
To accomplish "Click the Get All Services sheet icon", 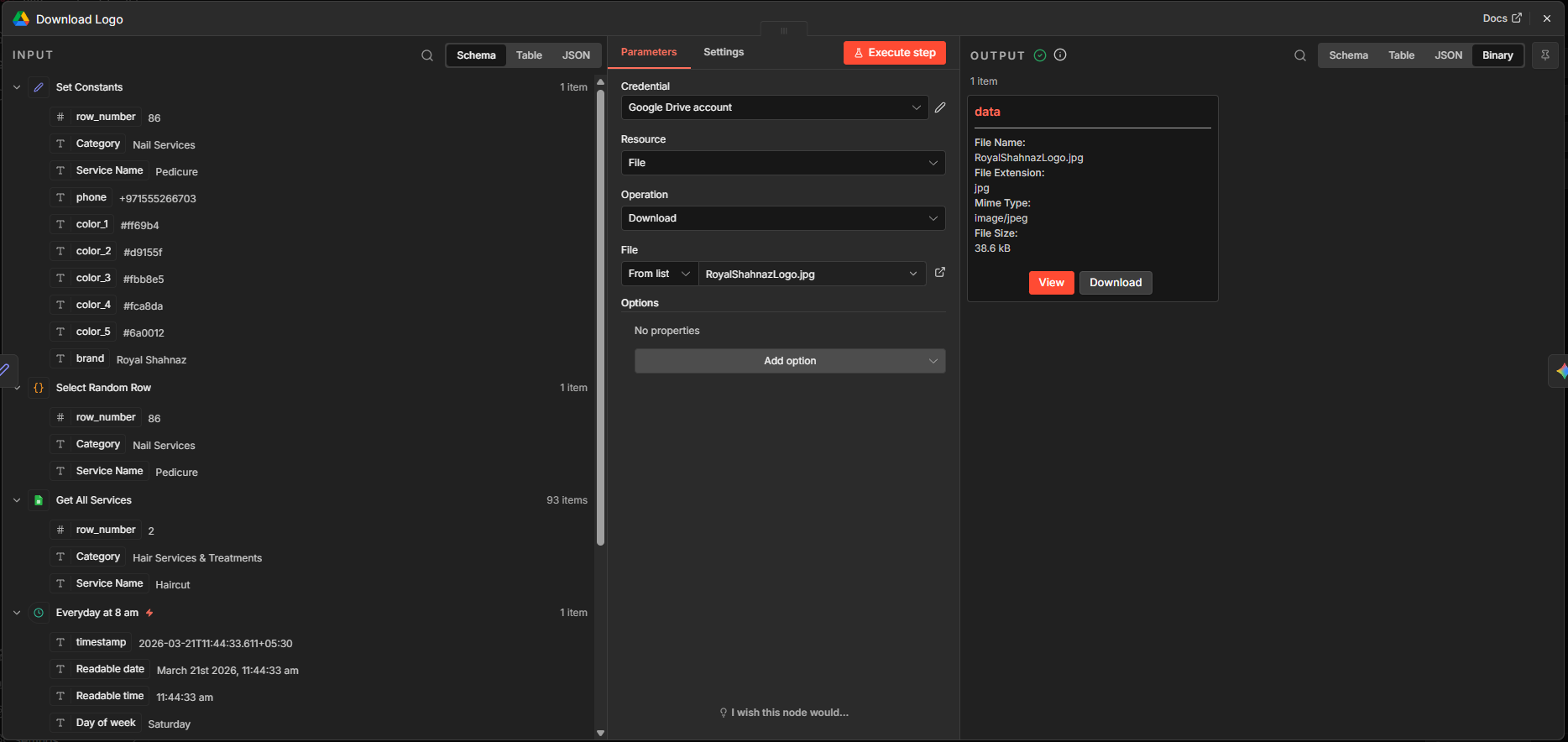I will (x=39, y=500).
